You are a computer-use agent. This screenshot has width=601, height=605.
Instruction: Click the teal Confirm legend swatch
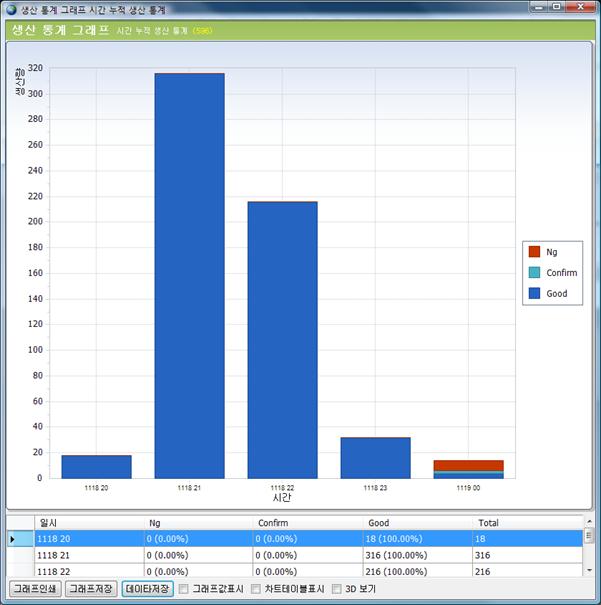534,272
